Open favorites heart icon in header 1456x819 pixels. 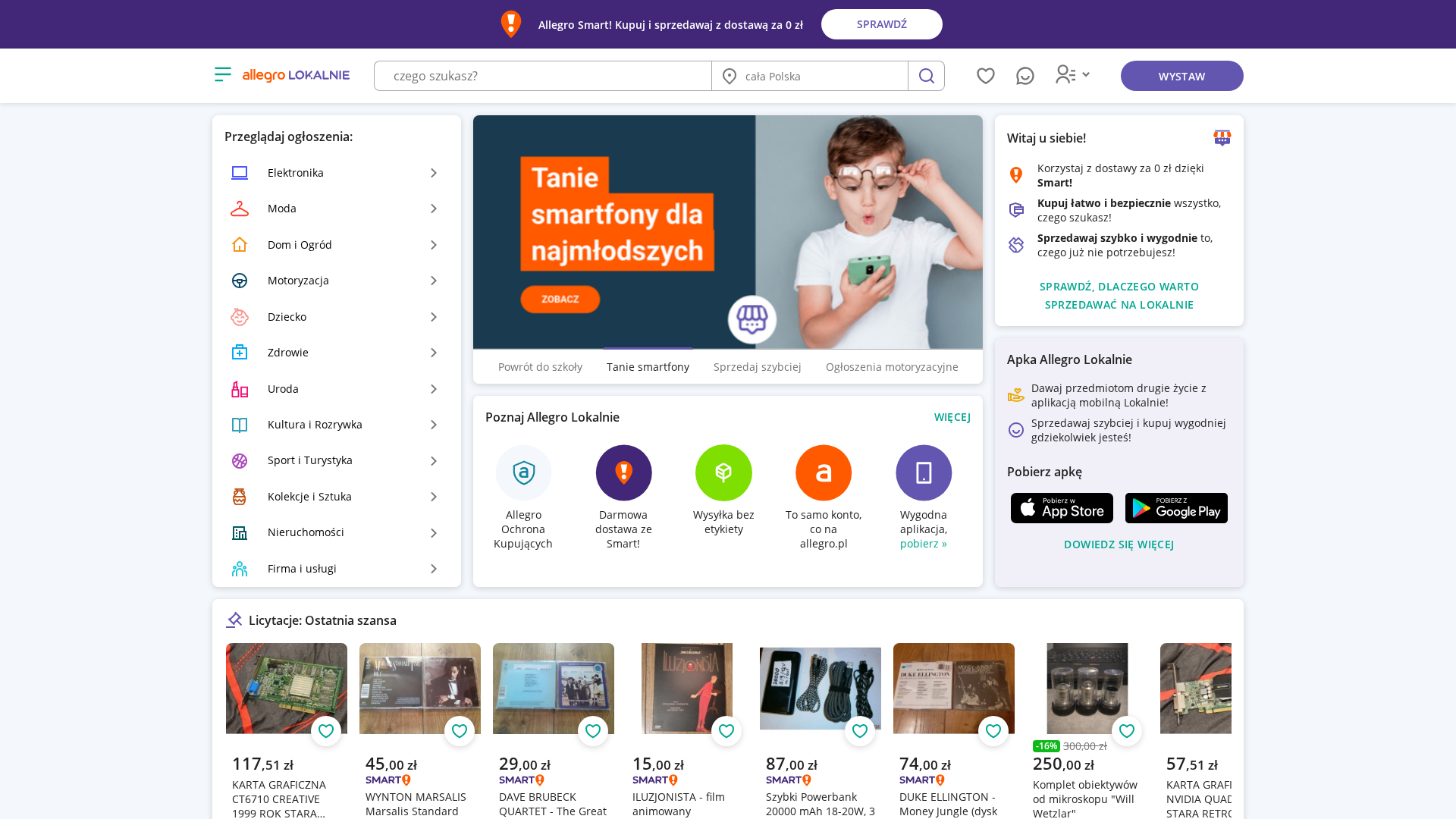coord(985,76)
